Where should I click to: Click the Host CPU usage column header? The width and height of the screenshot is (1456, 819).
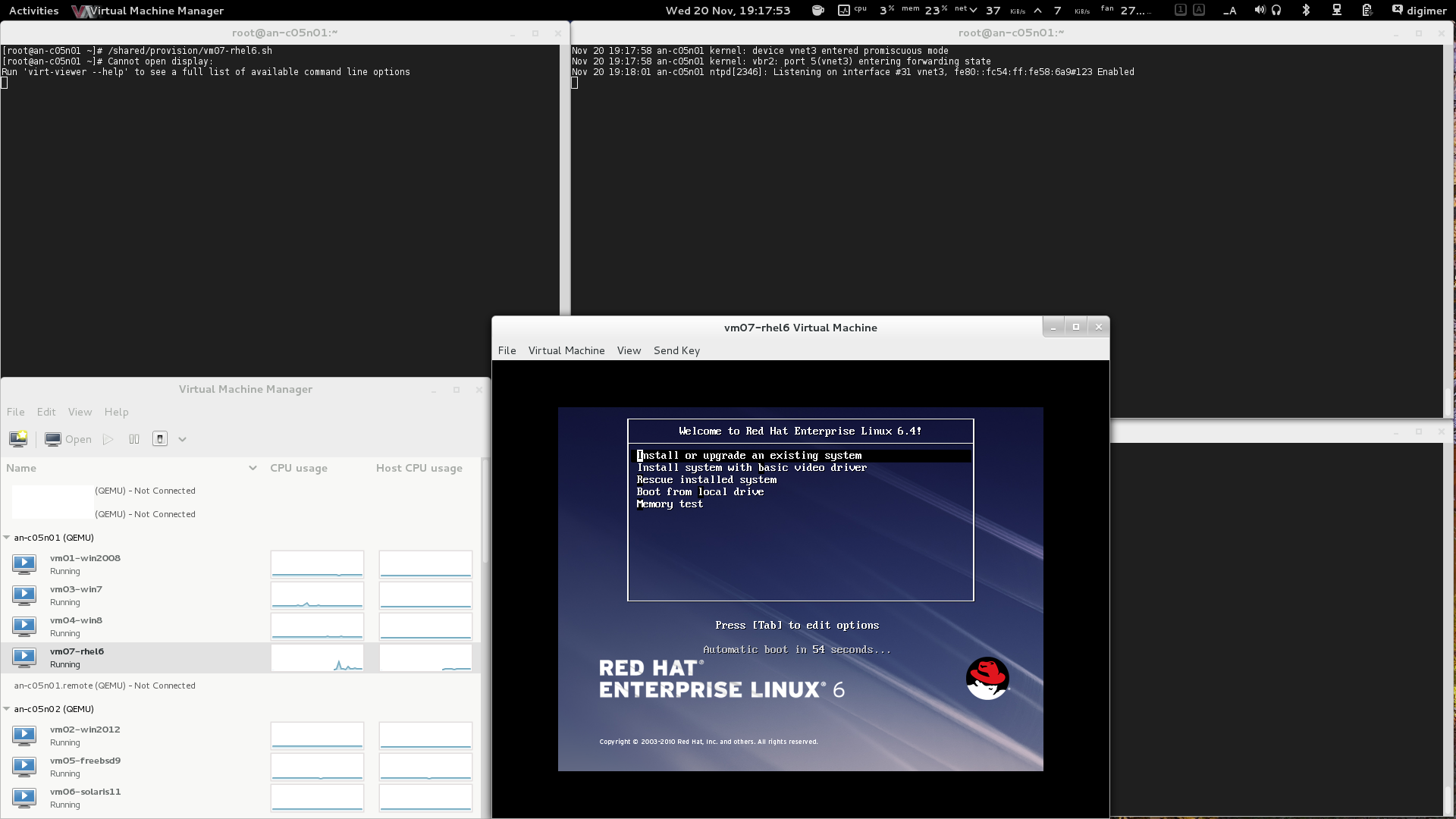point(419,468)
